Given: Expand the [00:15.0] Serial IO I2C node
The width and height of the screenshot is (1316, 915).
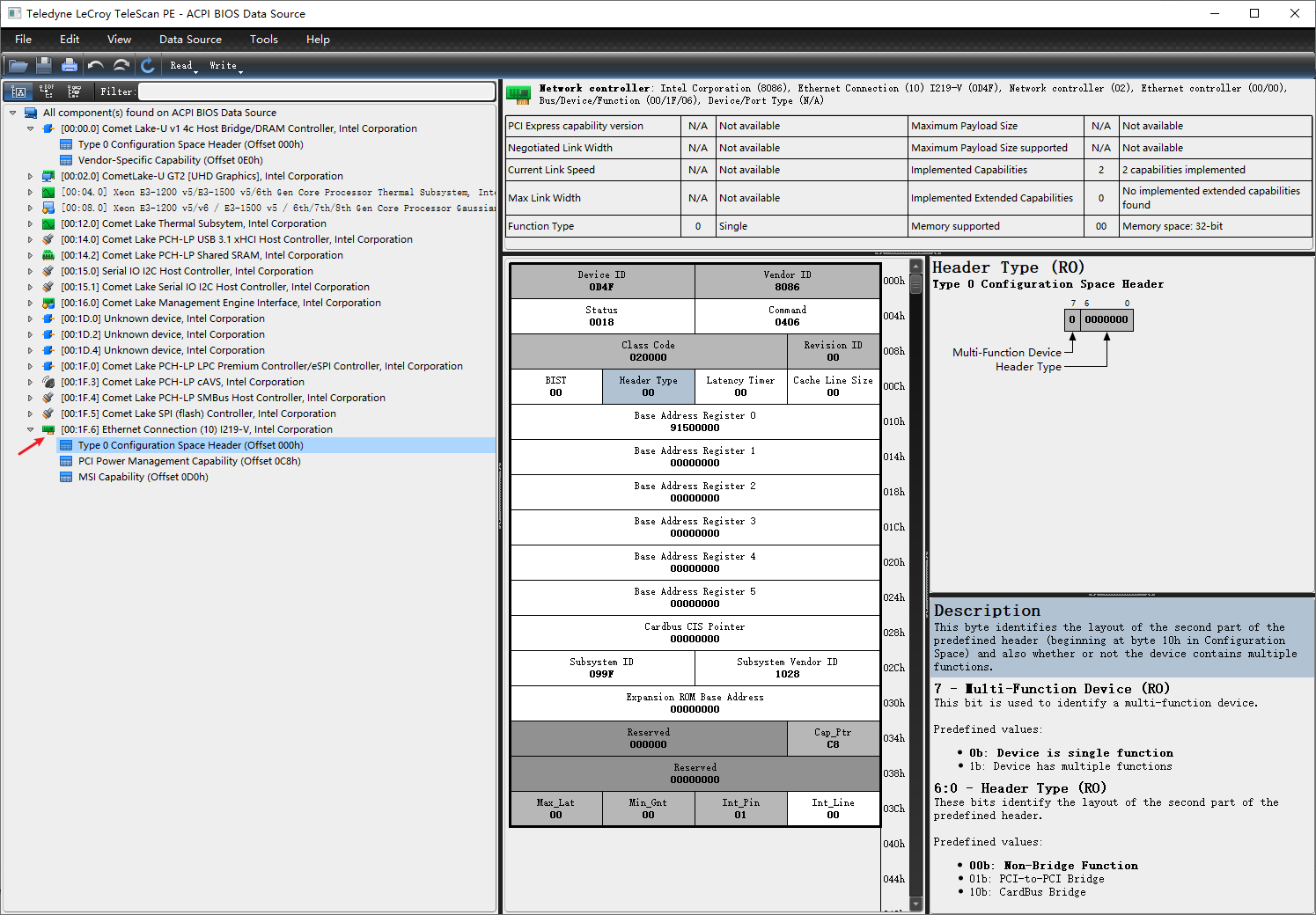Looking at the screenshot, I should 31,271.
